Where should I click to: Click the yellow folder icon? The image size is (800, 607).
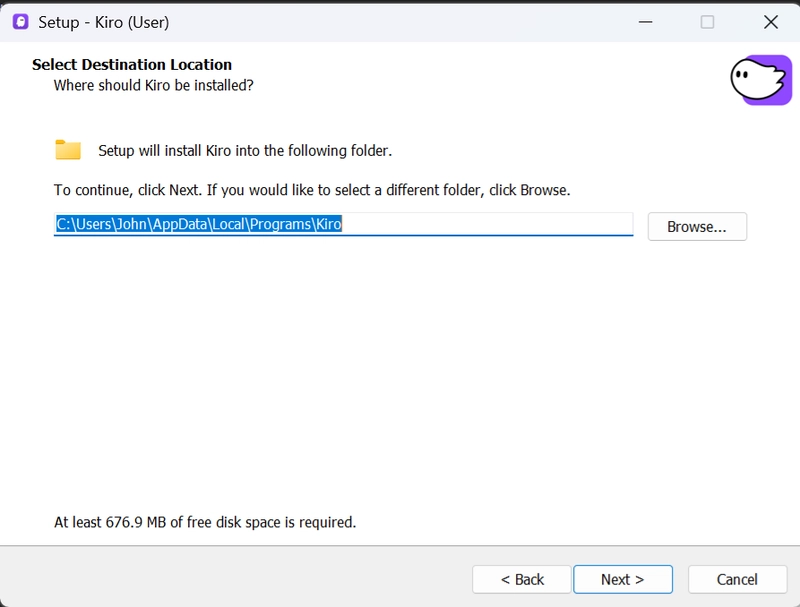pos(68,150)
